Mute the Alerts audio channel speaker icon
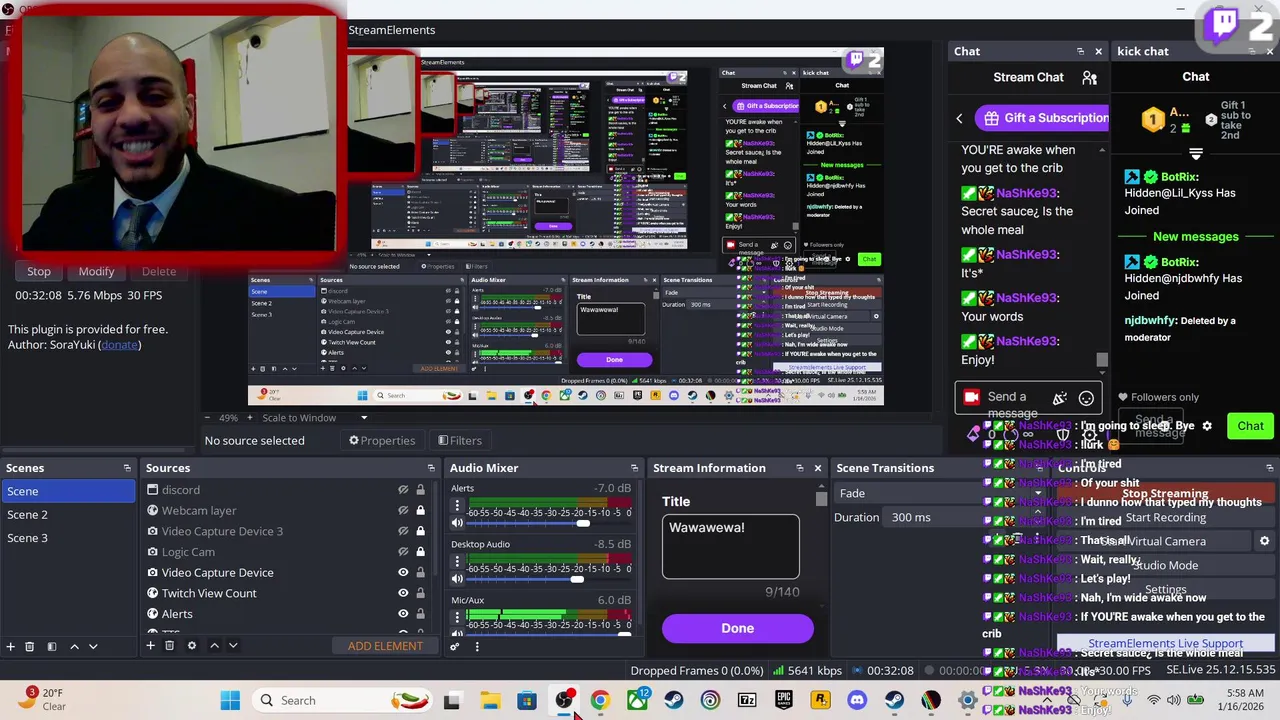 click(x=457, y=523)
